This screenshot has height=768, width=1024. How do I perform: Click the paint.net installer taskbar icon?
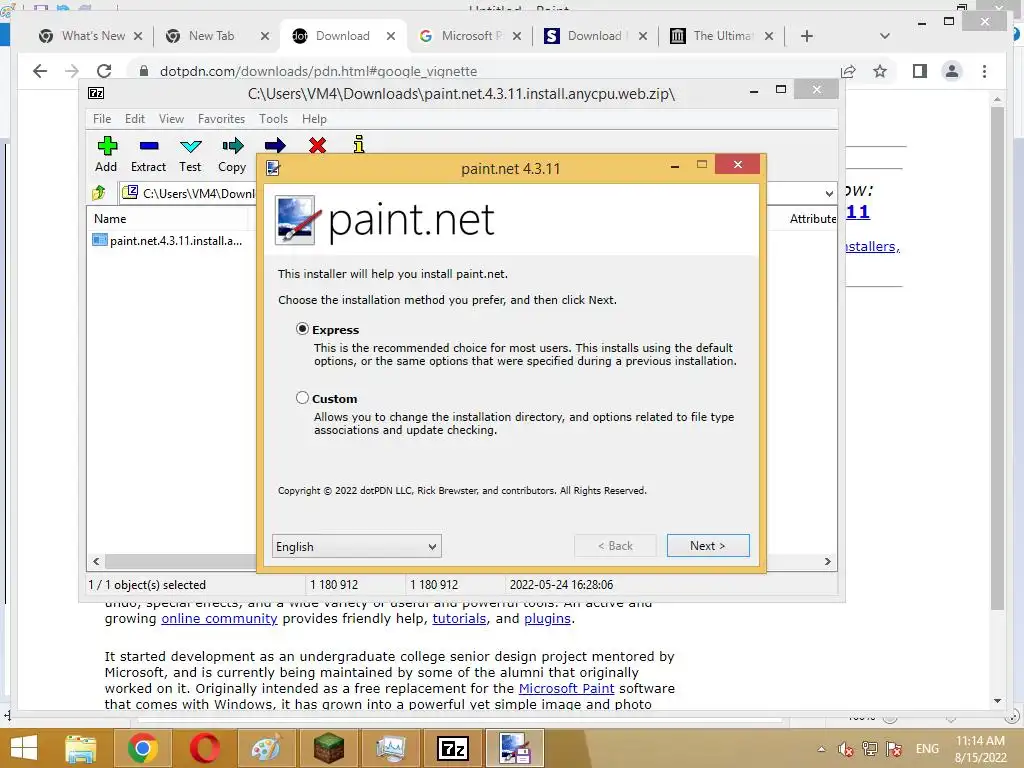515,748
